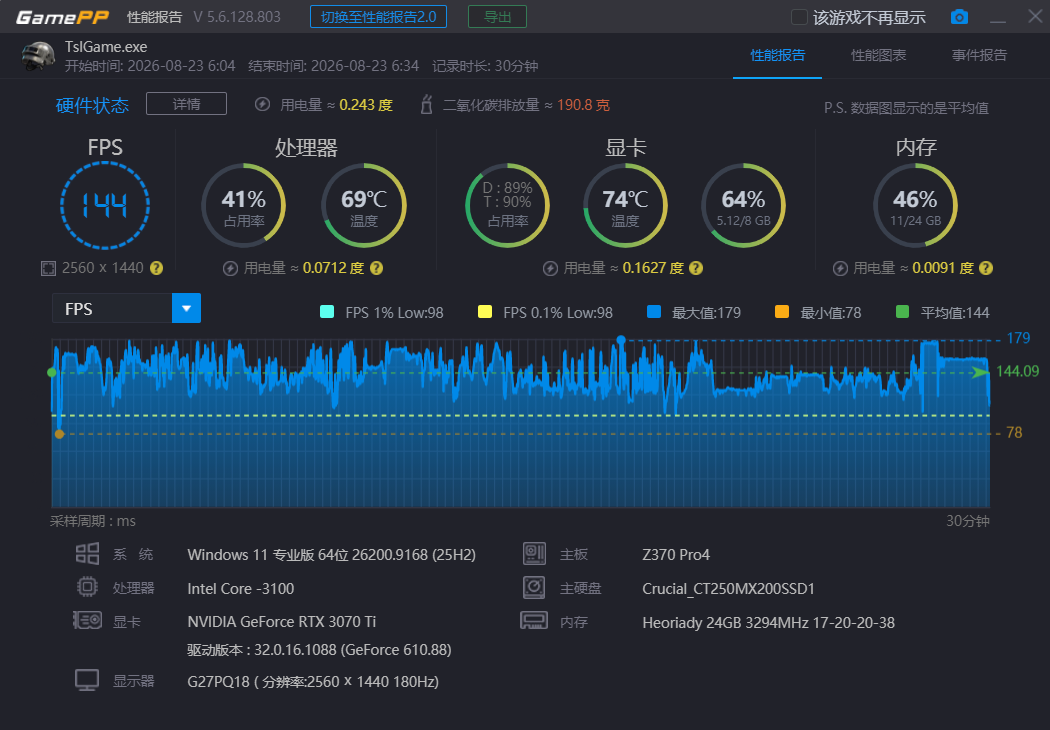This screenshot has height=730, width=1050.
Task: Click the monitor icon beside 显示器 row
Action: tap(87, 680)
